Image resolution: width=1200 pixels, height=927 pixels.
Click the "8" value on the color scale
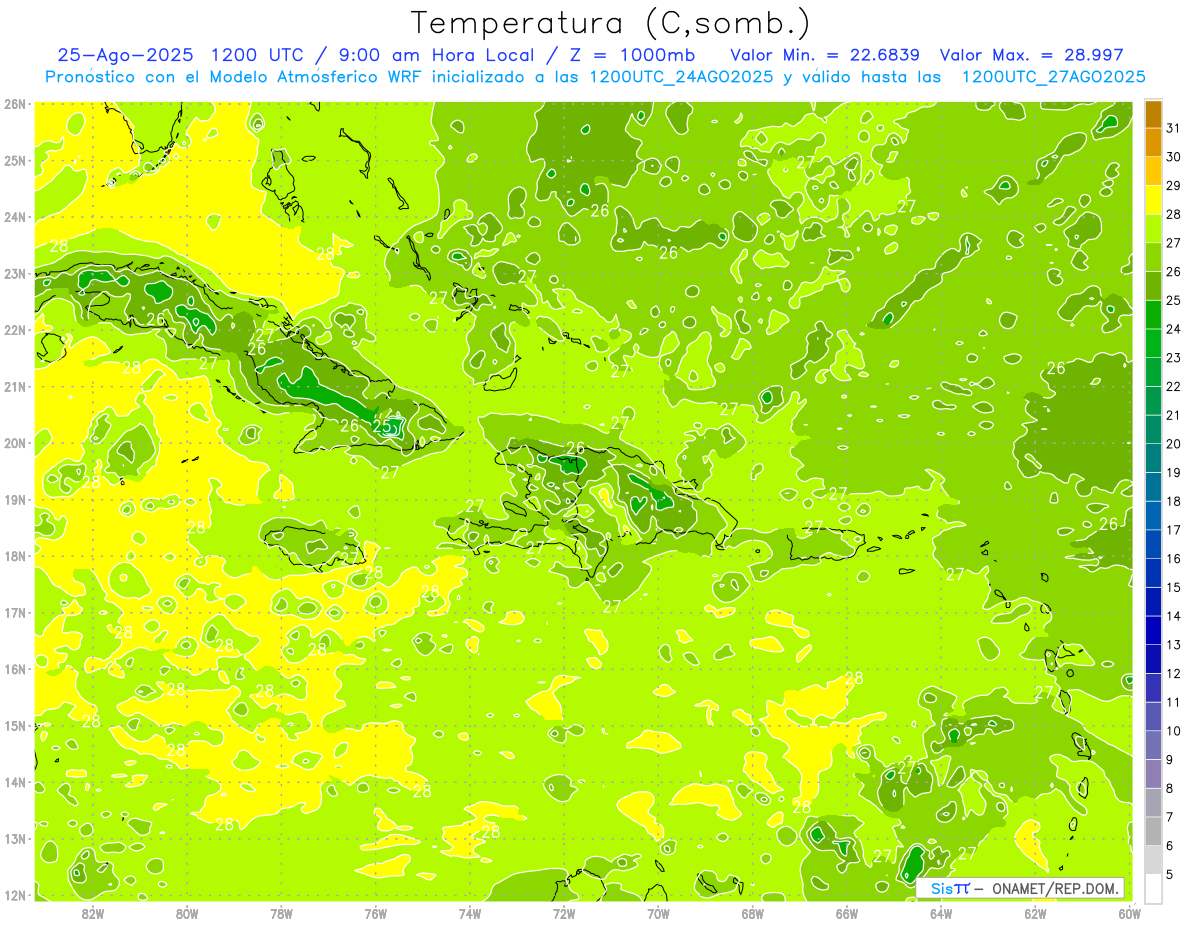coord(1170,789)
